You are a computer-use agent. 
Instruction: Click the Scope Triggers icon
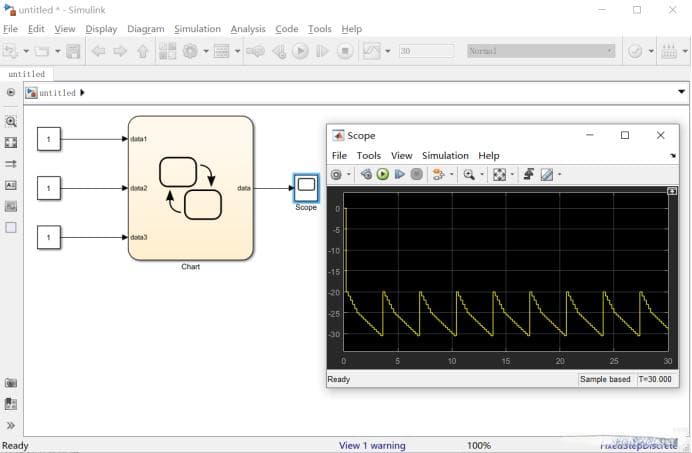tap(528, 175)
